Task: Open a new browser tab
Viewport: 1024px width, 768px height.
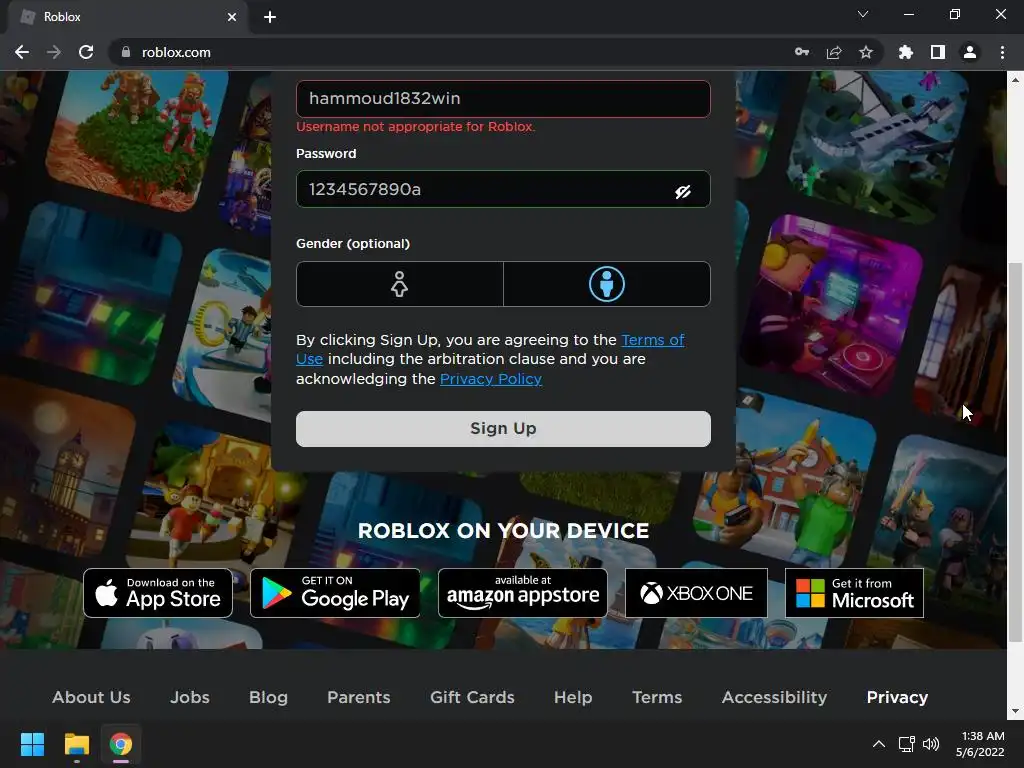Action: click(x=270, y=17)
